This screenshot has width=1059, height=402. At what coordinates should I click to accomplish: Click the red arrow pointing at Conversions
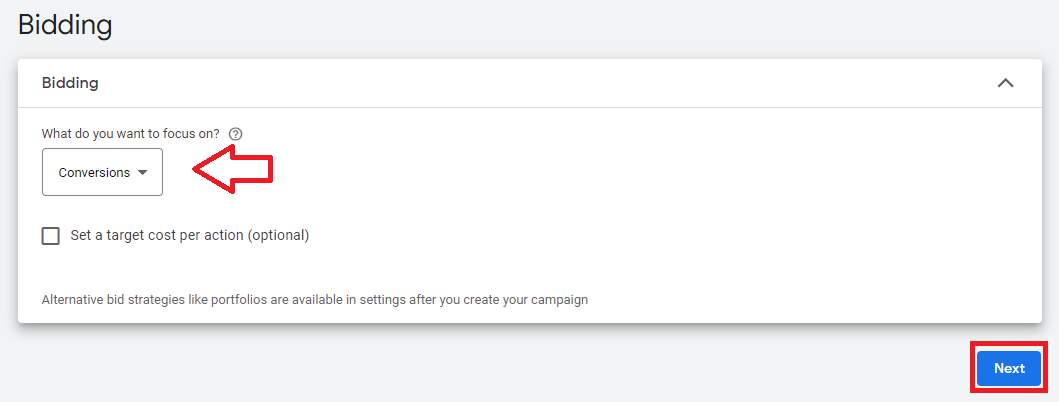pos(234,169)
